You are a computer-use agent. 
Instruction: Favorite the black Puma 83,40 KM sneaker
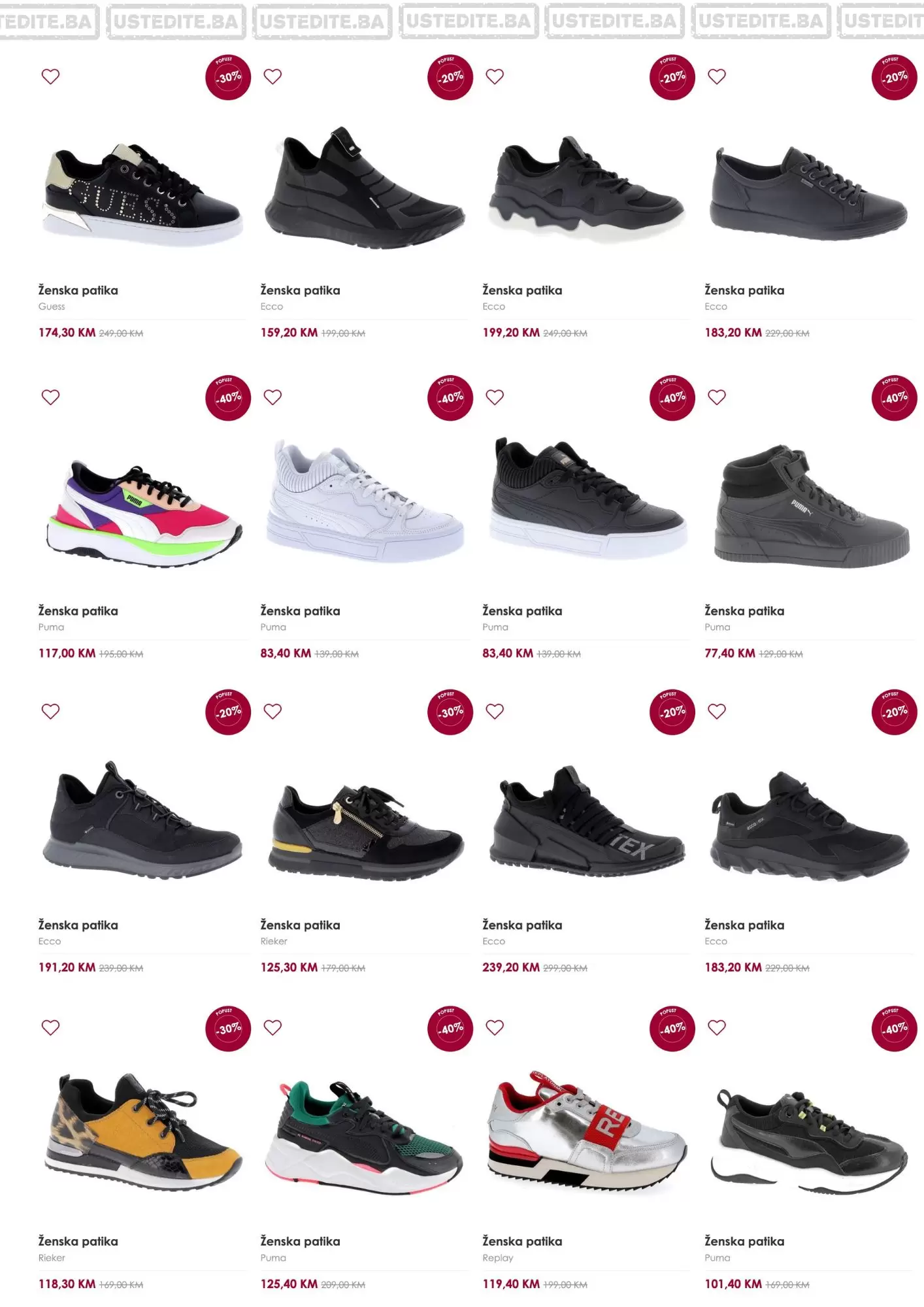495,397
